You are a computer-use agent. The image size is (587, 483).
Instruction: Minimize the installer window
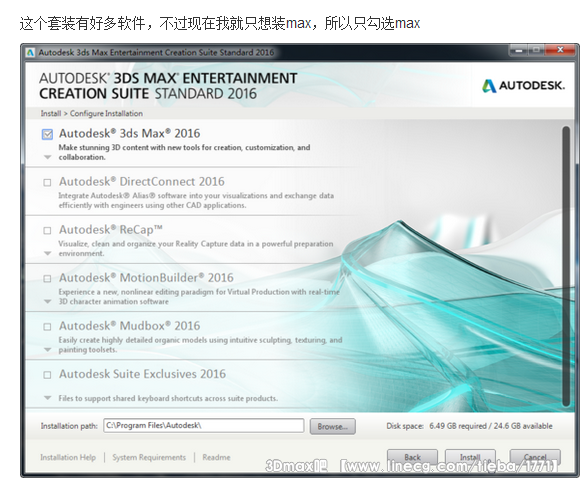[518, 50]
